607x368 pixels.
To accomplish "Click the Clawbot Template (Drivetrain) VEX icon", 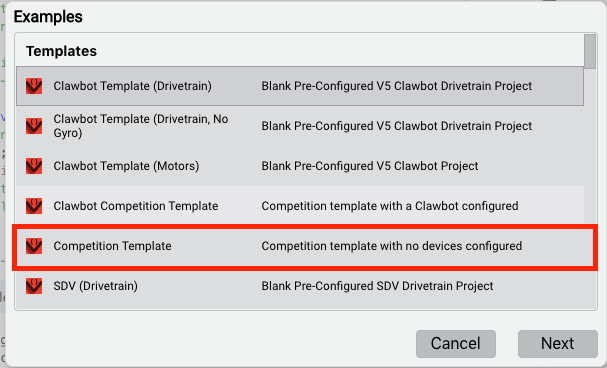I will (34, 86).
